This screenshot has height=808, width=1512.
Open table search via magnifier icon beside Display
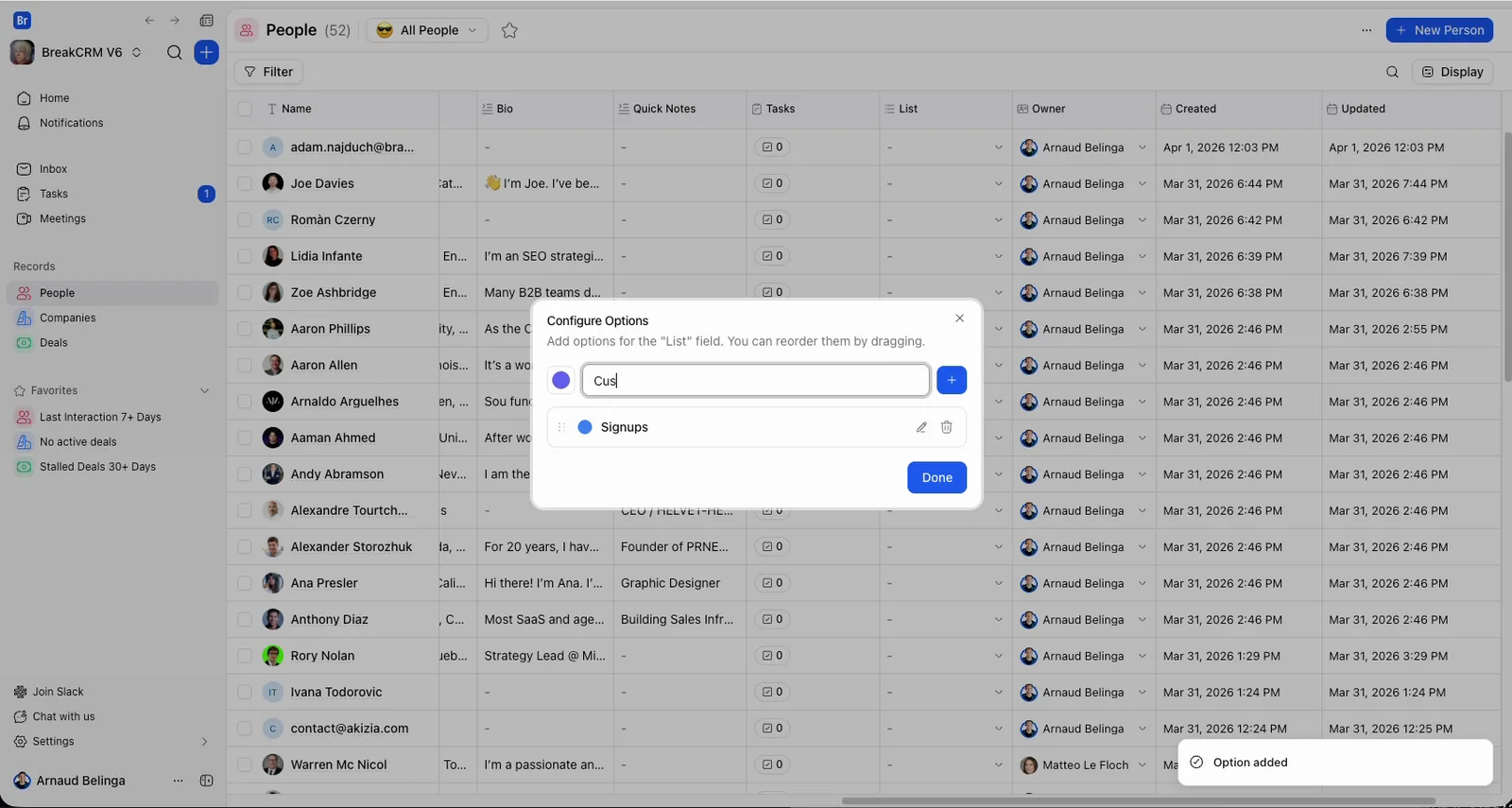tap(1392, 72)
